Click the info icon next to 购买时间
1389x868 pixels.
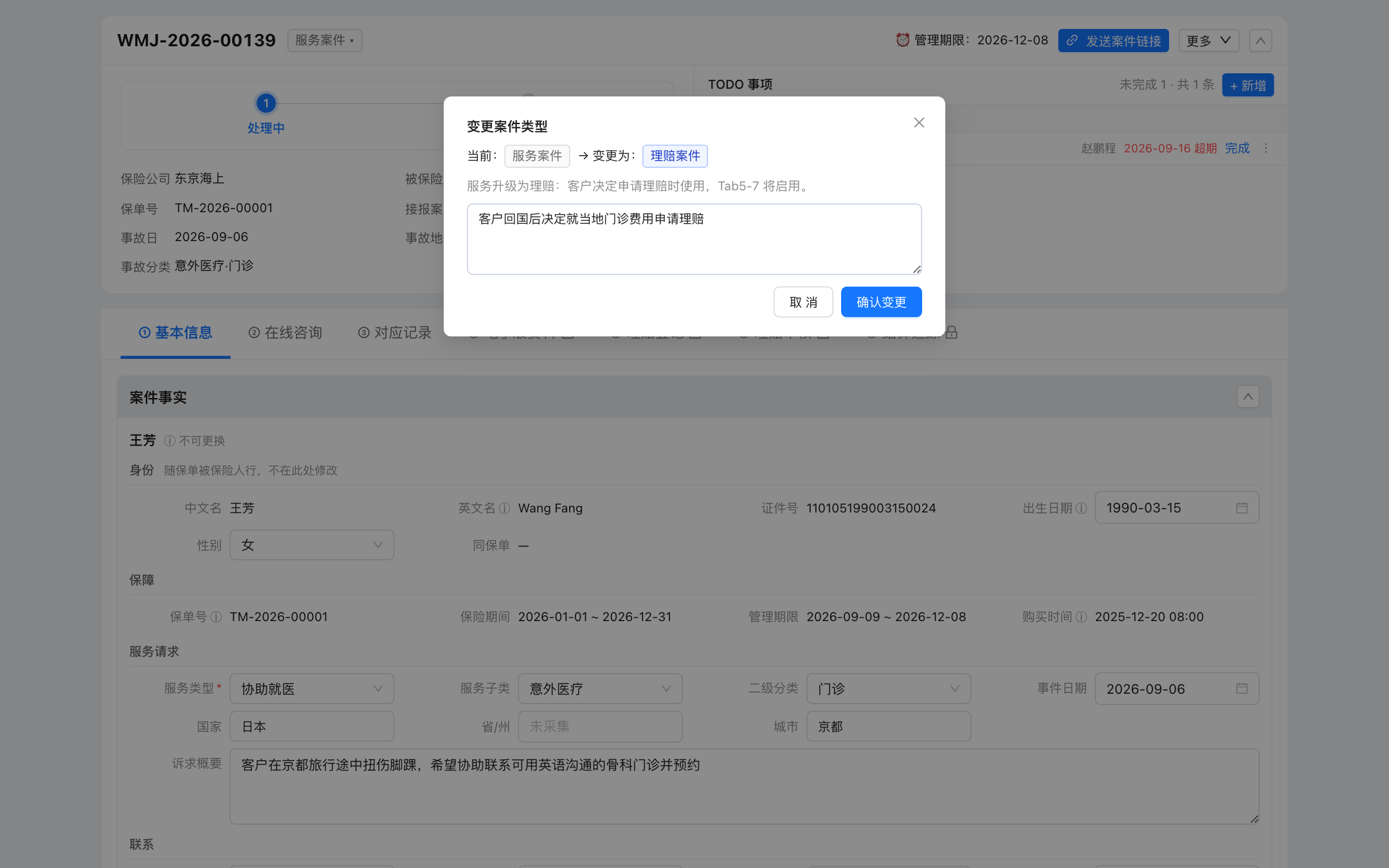(1082, 617)
